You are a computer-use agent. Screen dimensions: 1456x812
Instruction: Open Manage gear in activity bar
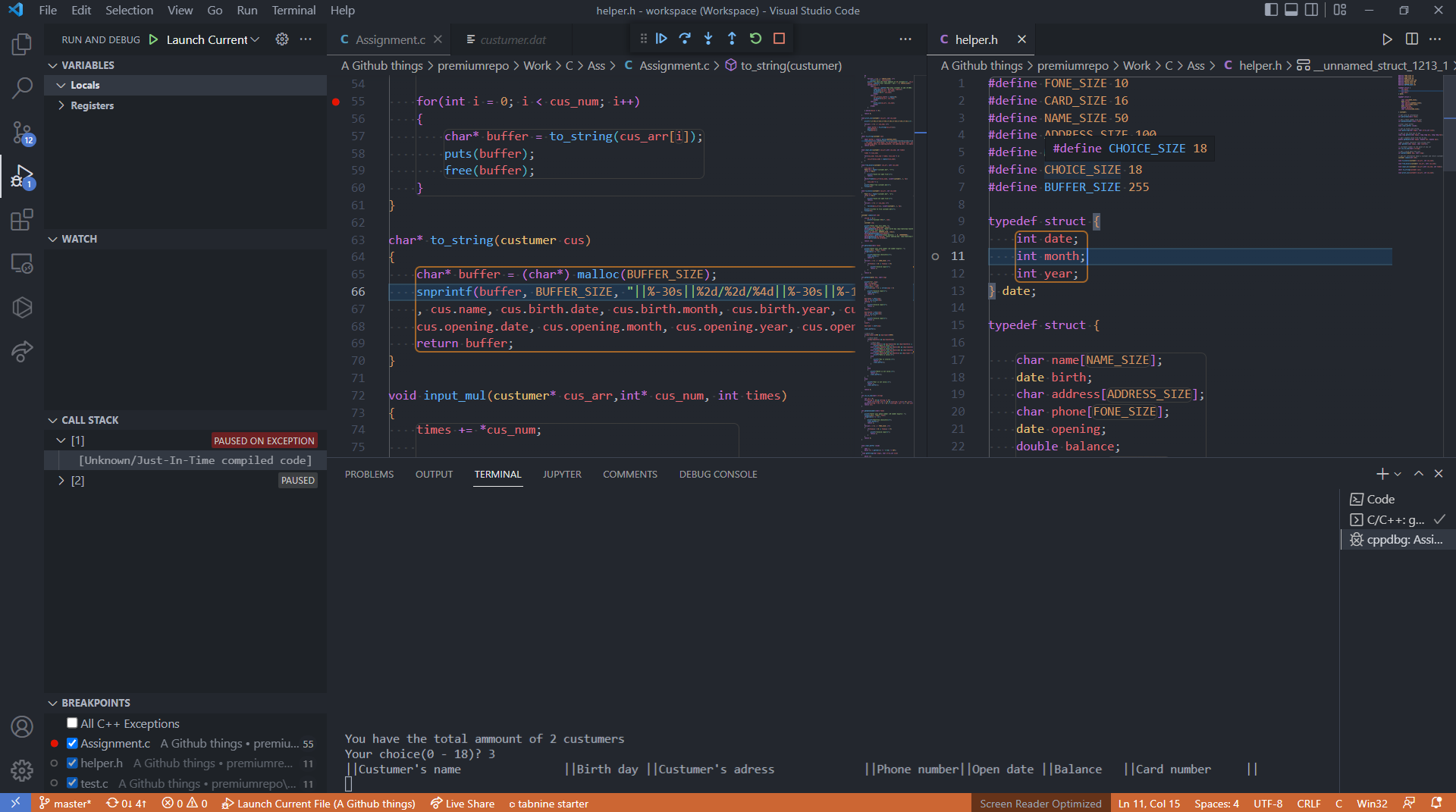point(22,770)
